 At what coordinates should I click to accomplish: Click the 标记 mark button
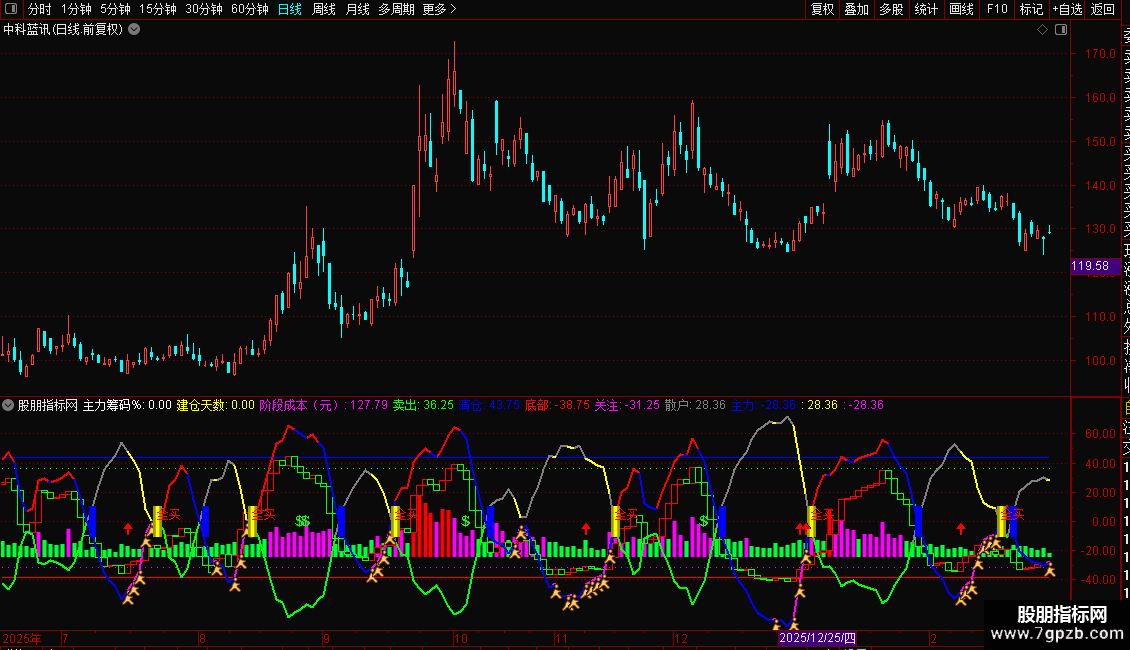1031,9
